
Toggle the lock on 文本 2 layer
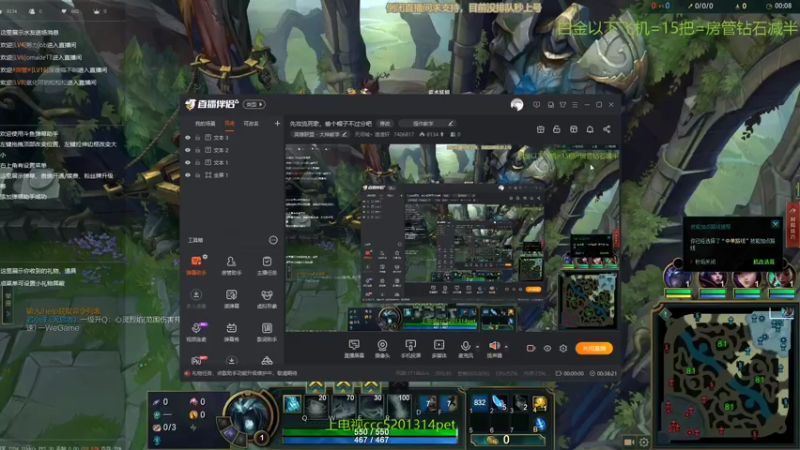(x=197, y=150)
